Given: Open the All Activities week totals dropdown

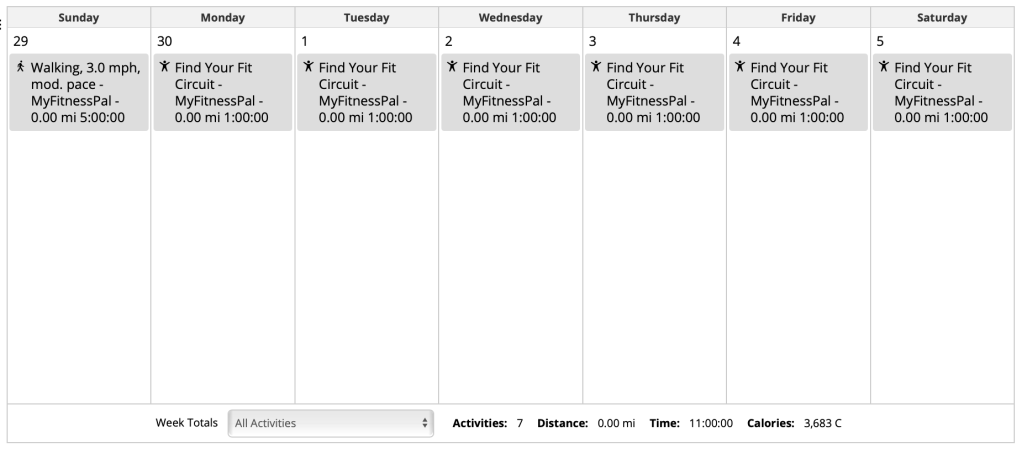Looking at the screenshot, I should [x=331, y=423].
